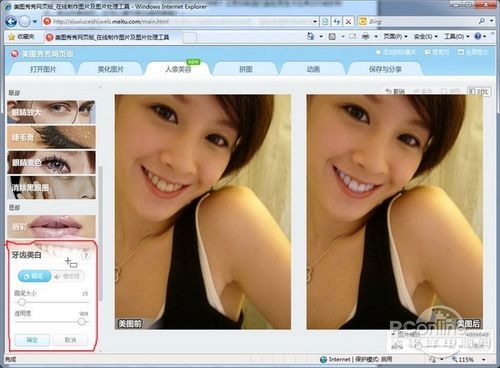Switch to the 动画 tab
Image resolution: width=500 pixels, height=368 pixels.
[x=313, y=69]
